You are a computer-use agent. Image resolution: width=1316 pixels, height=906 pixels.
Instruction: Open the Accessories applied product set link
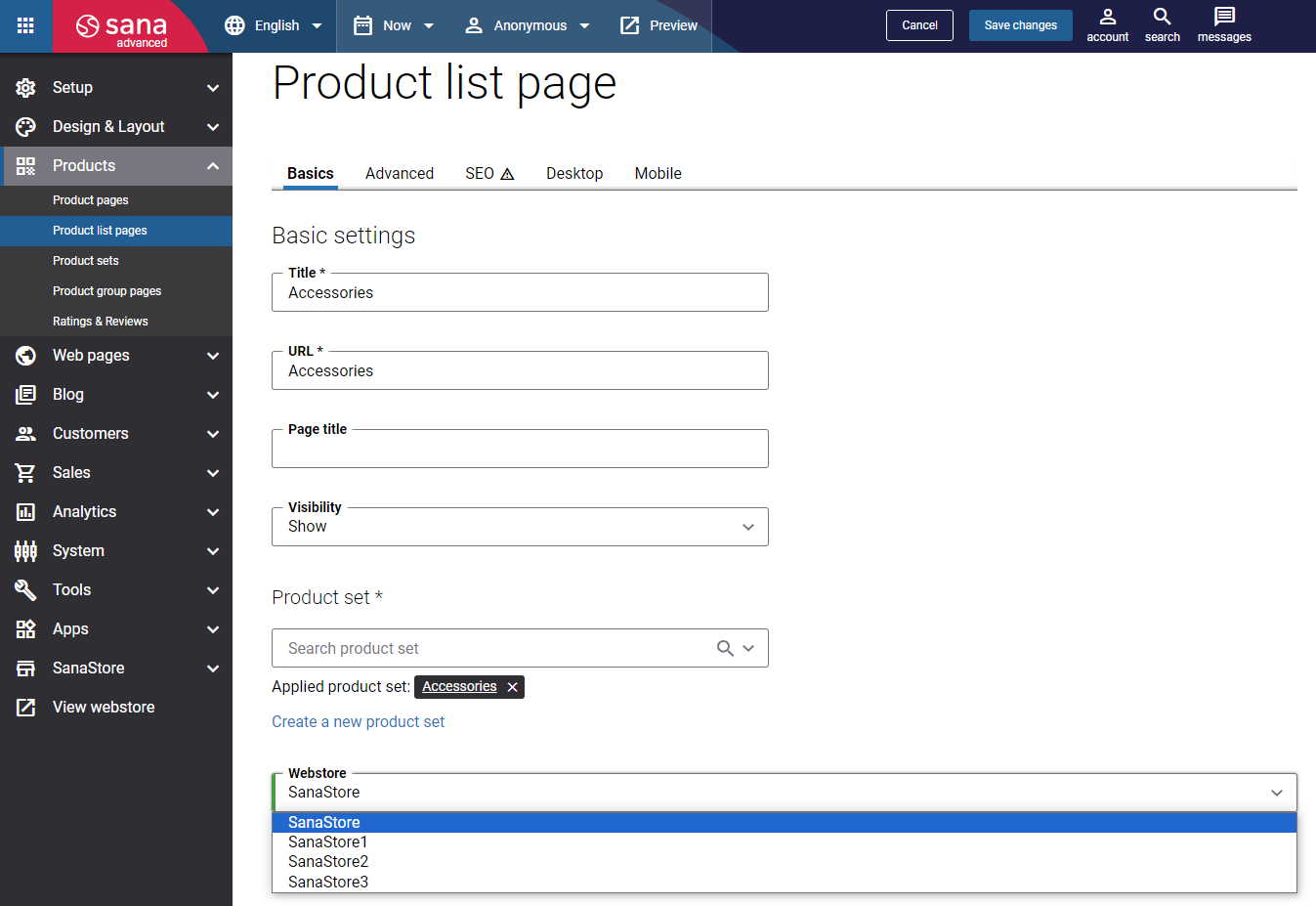[459, 687]
